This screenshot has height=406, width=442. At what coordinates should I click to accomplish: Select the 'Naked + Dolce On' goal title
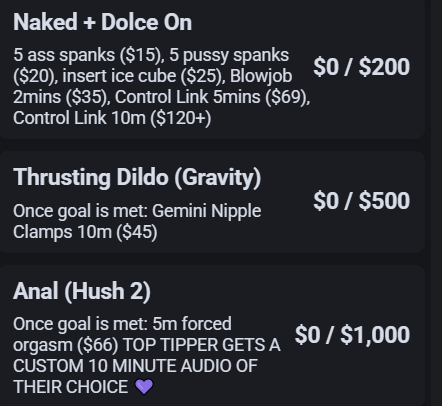102,22
